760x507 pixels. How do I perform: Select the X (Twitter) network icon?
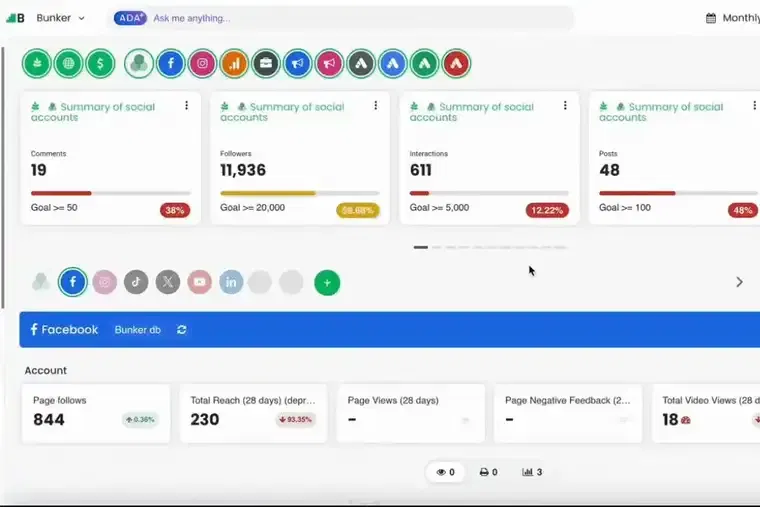(168, 282)
